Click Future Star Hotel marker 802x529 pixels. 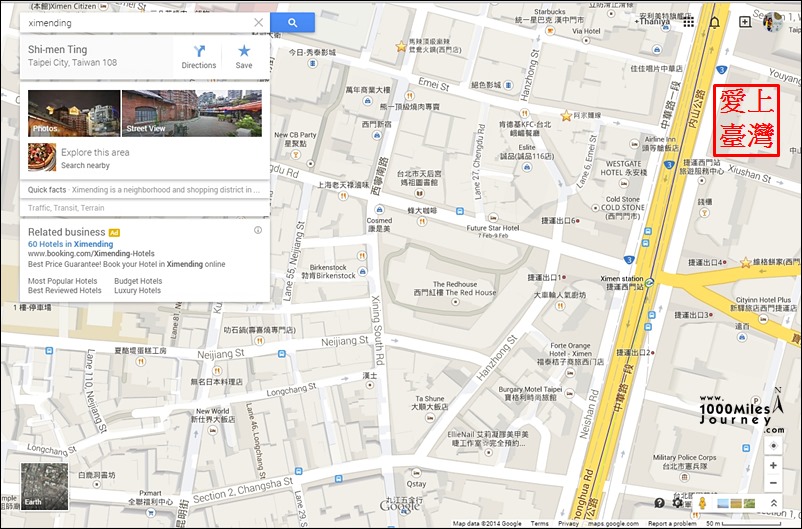coord(493,218)
